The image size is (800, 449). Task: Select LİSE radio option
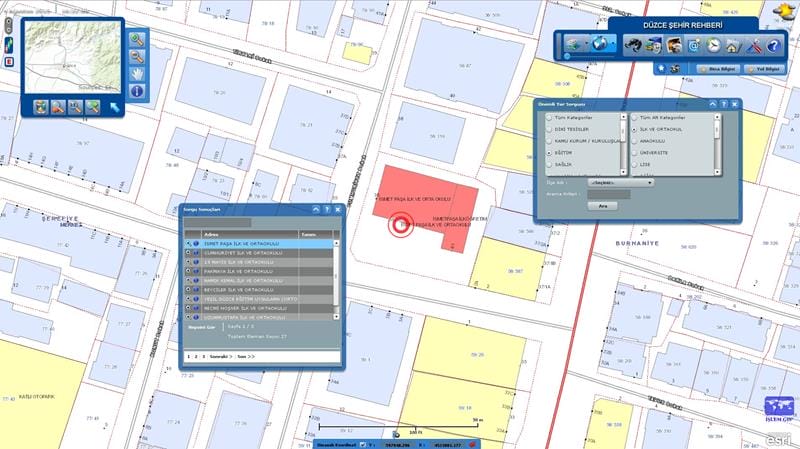635,164
